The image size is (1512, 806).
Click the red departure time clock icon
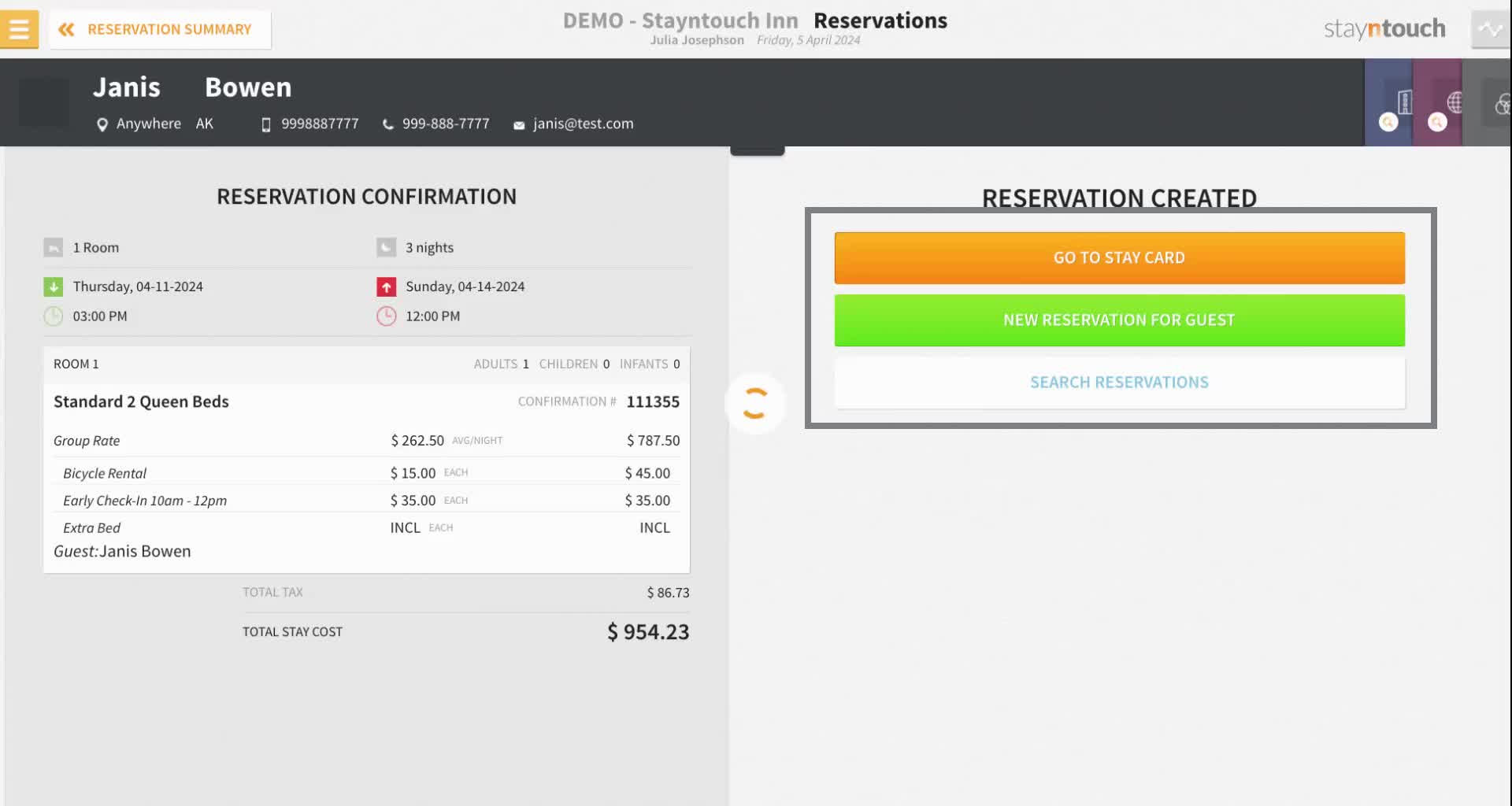click(386, 316)
